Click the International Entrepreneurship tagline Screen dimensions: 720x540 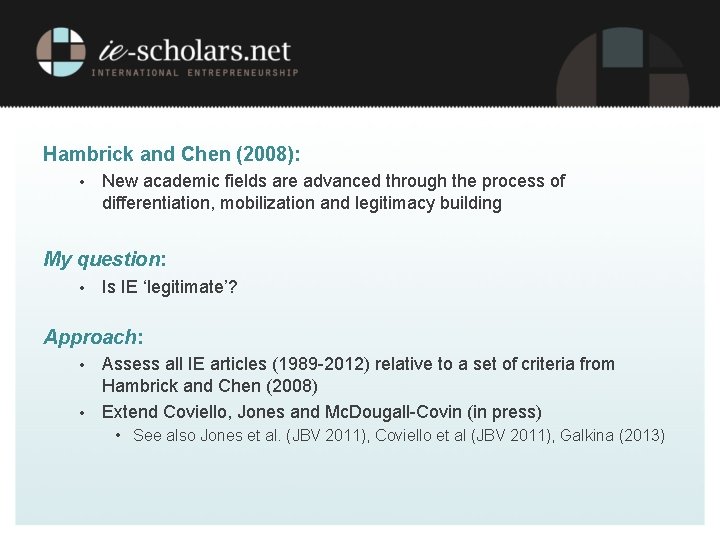[x=195, y=73]
